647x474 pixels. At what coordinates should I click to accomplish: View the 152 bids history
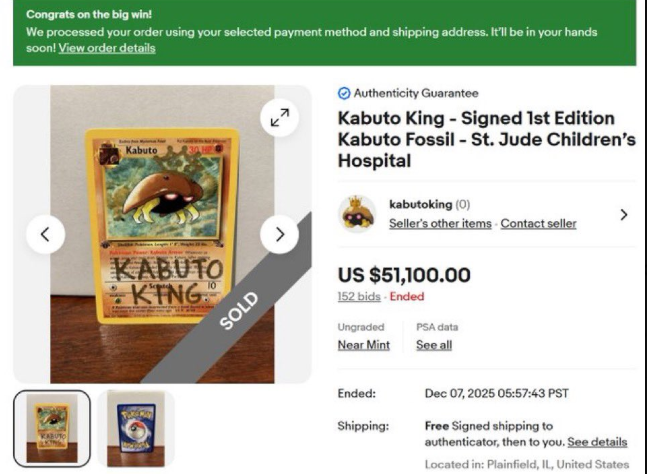point(360,296)
